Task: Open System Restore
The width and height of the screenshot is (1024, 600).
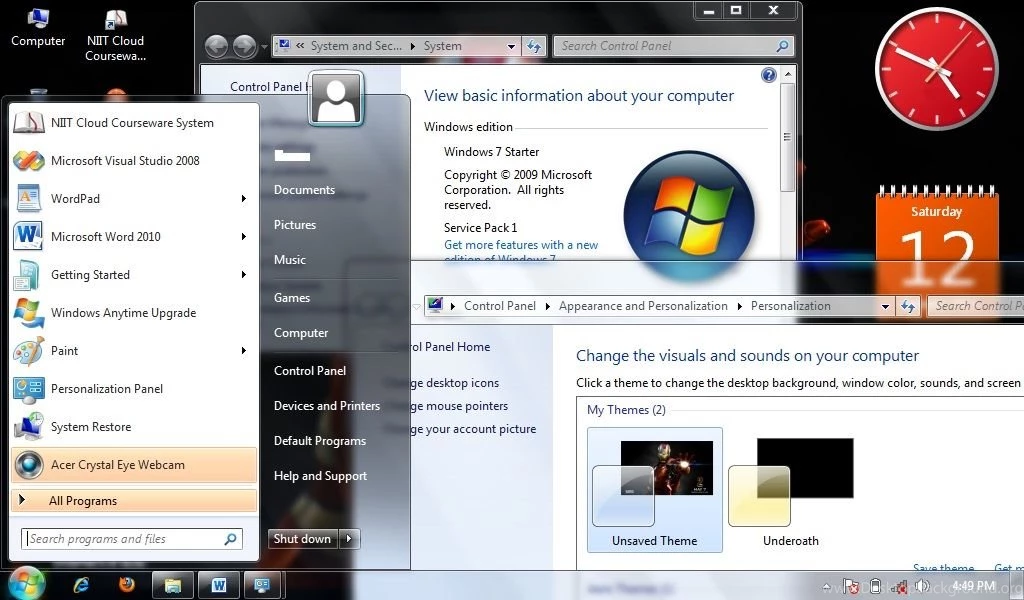Action: pos(134,426)
